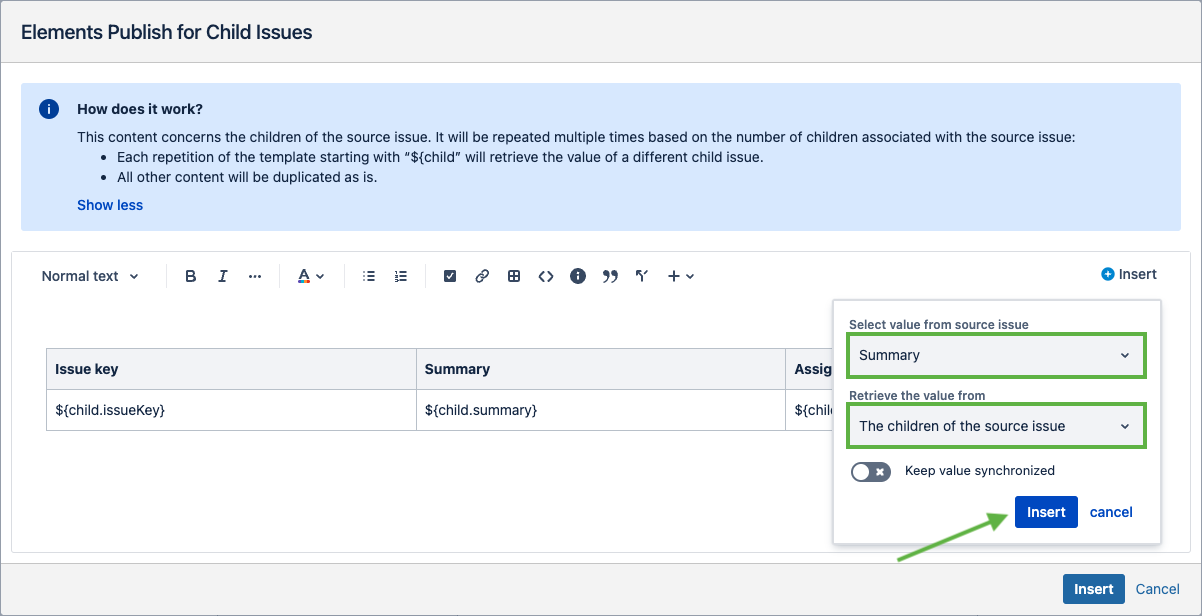Insert a quote block
Viewport: 1202px width, 616px height.
click(610, 276)
